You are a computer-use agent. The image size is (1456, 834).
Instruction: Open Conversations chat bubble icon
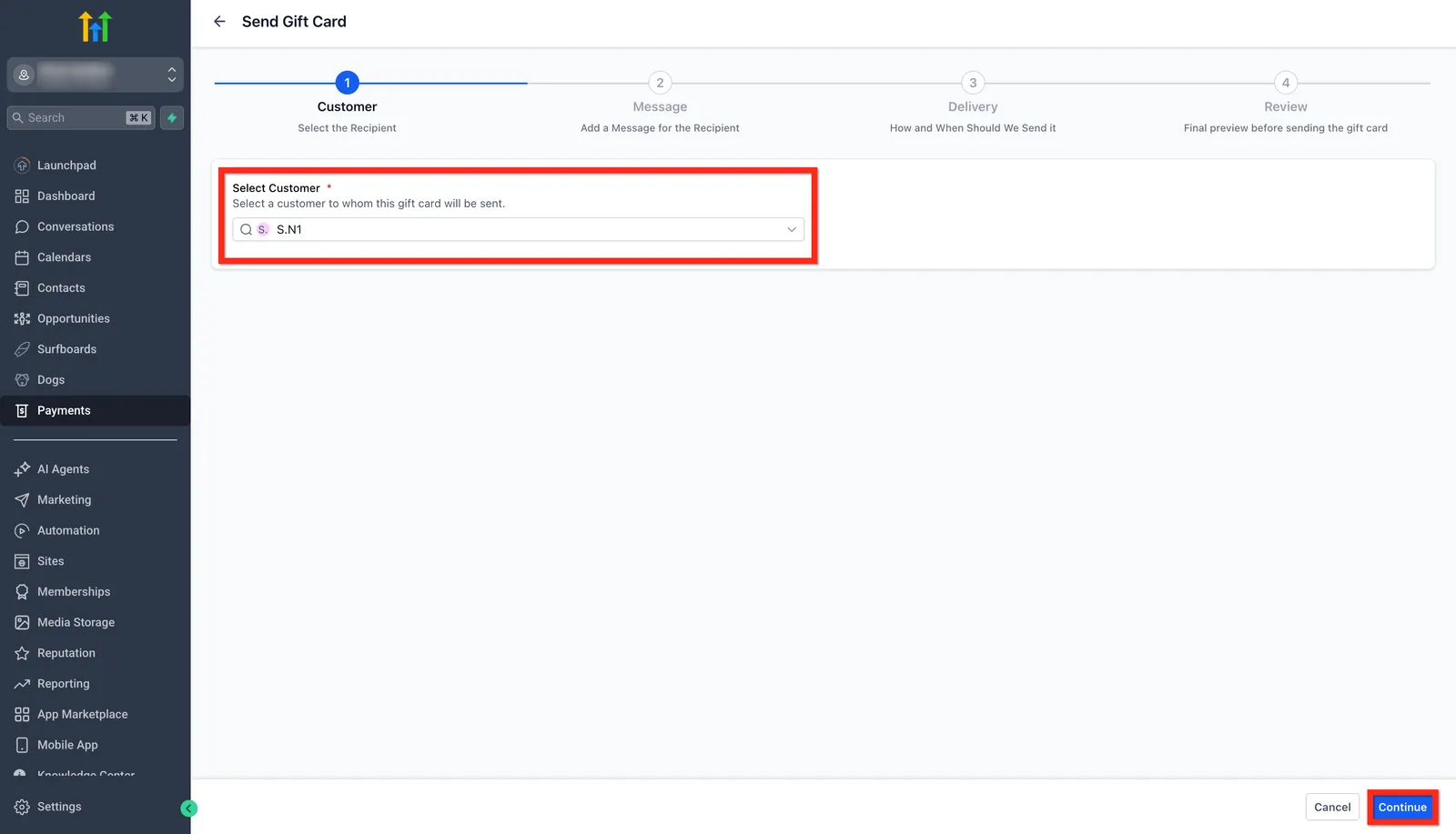tap(22, 226)
